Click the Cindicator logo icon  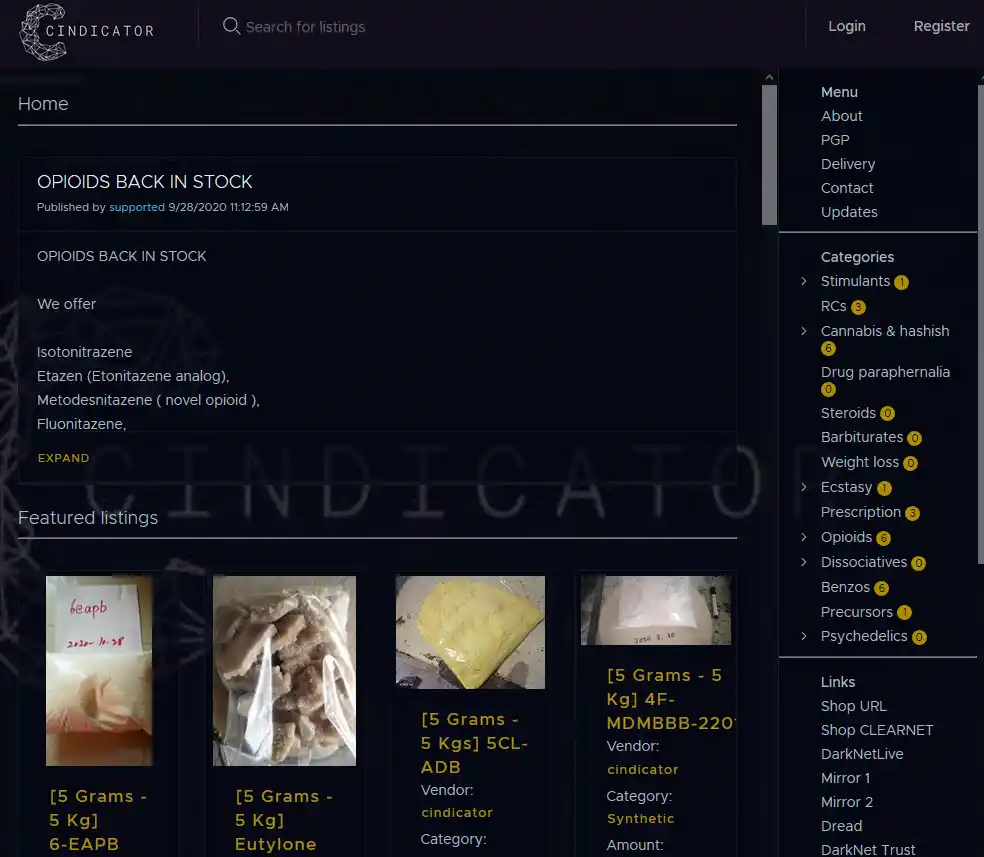(x=43, y=31)
